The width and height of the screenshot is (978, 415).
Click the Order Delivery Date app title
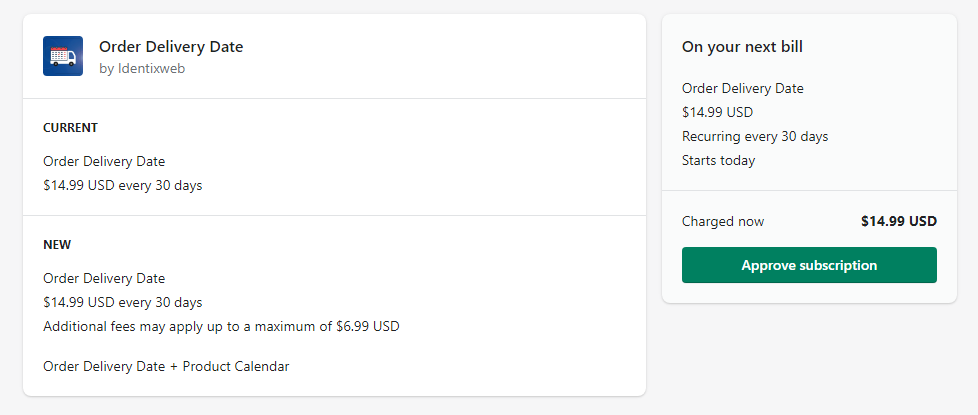[x=171, y=47]
